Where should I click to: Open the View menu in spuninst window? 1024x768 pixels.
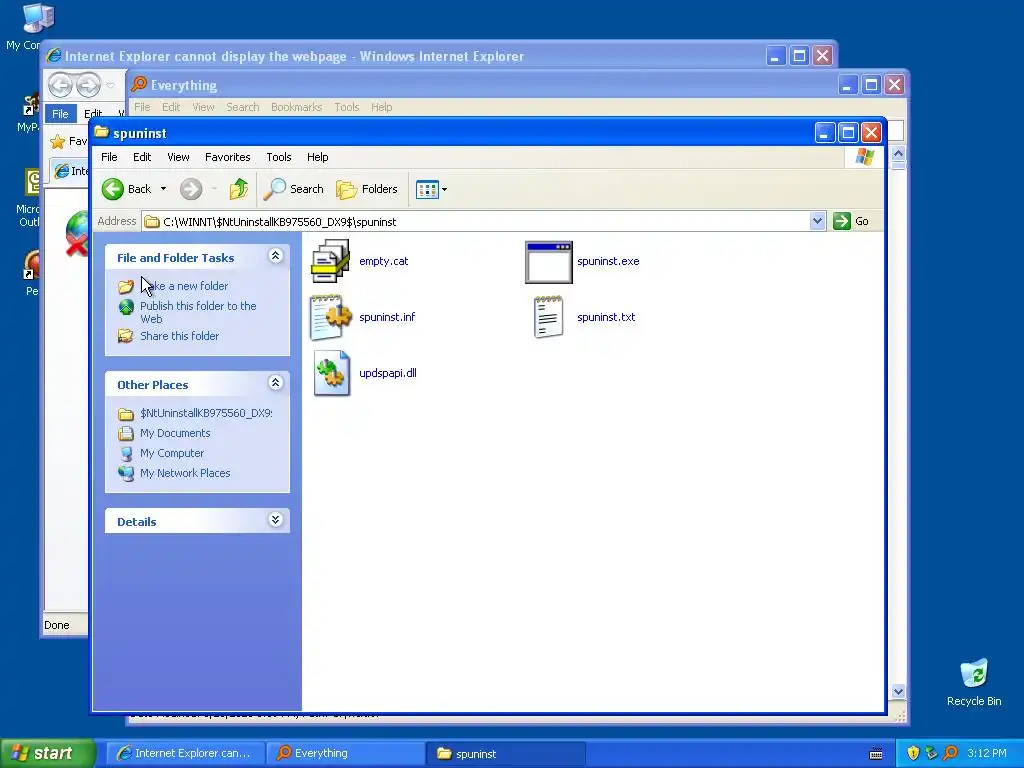[178, 157]
